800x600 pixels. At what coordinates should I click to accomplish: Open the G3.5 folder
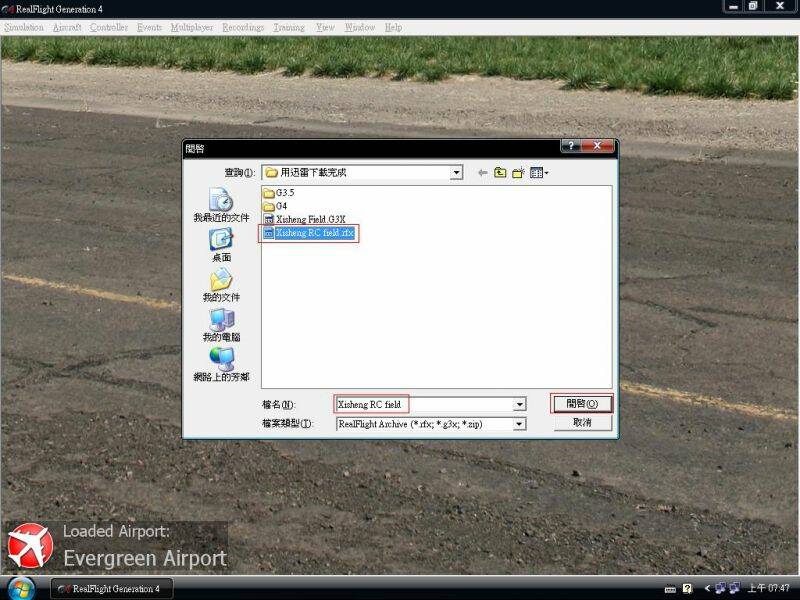click(279, 193)
